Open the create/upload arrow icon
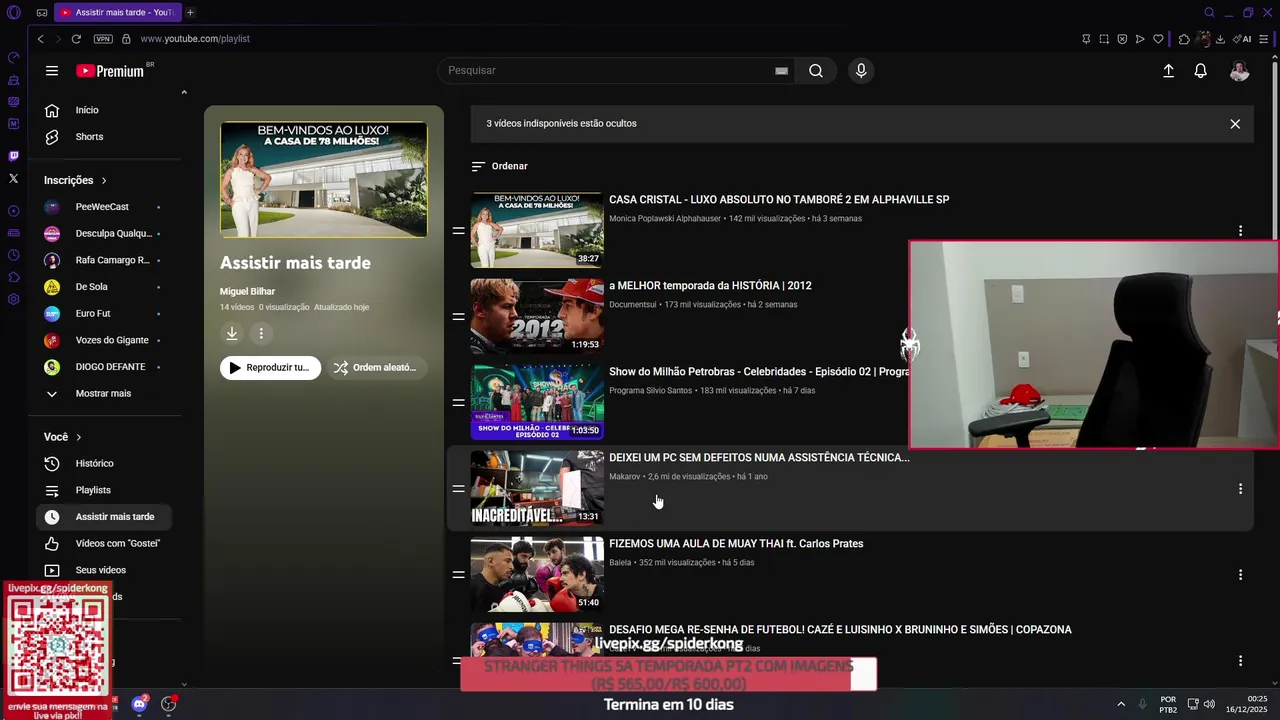The height and width of the screenshot is (720, 1280). click(1168, 71)
